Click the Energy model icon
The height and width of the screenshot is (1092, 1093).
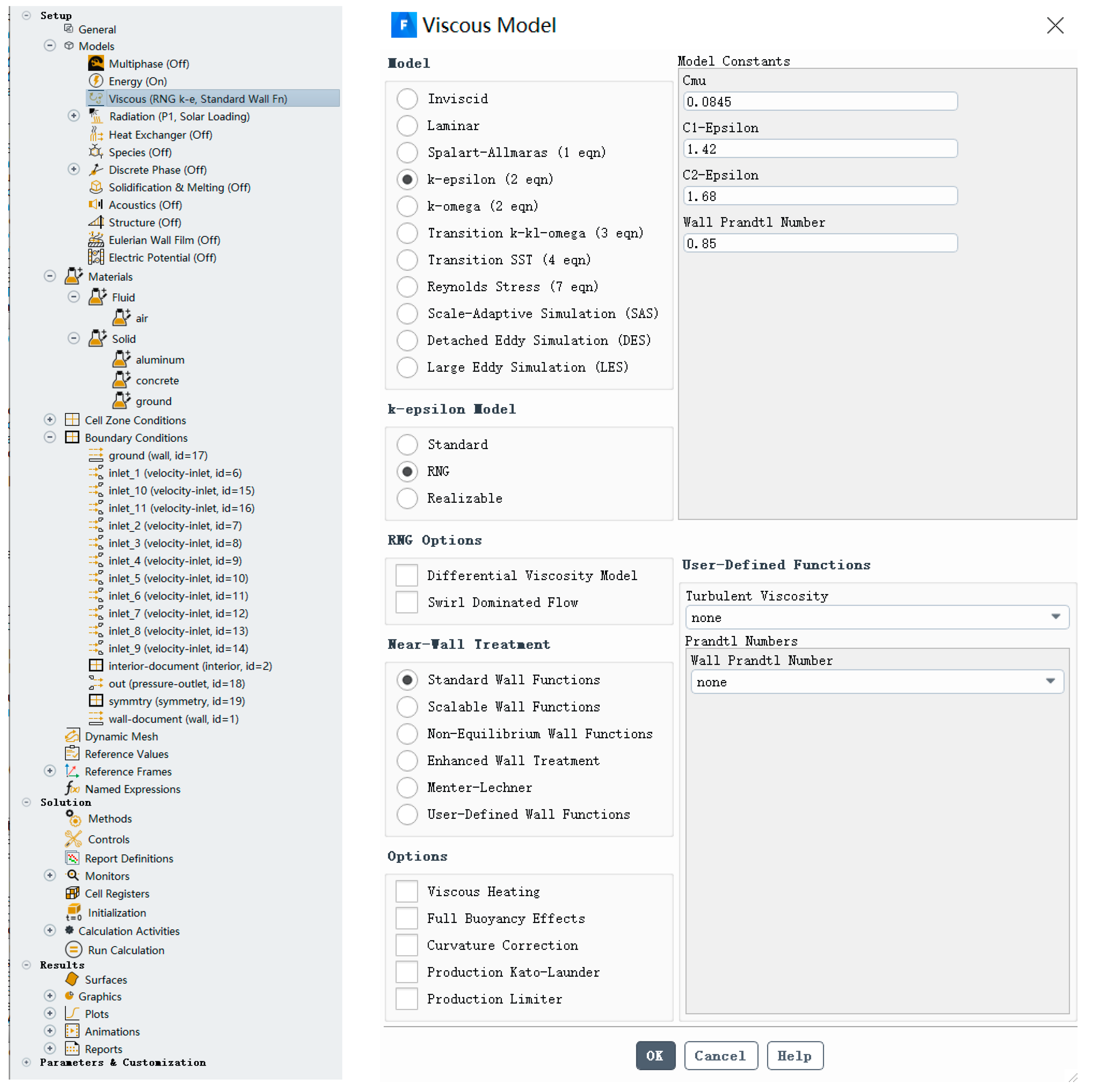pyautogui.click(x=96, y=80)
